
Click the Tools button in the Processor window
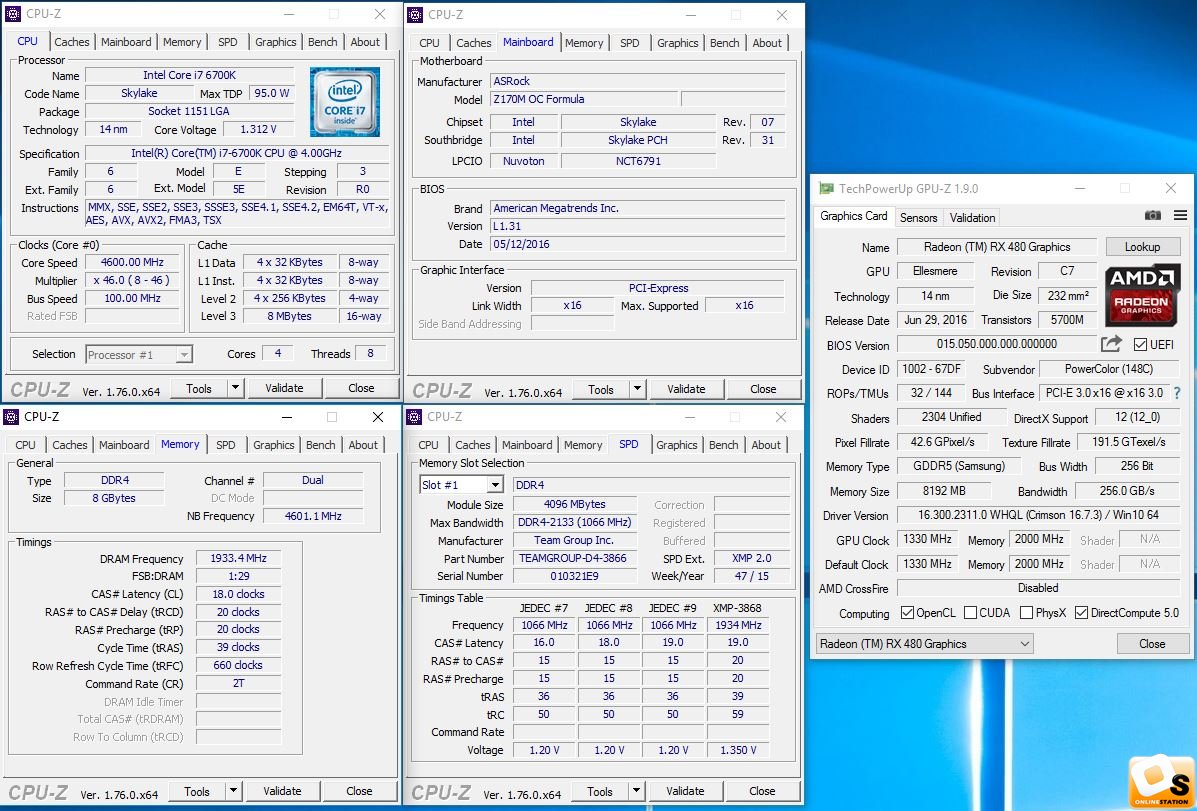pyautogui.click(x=198, y=388)
